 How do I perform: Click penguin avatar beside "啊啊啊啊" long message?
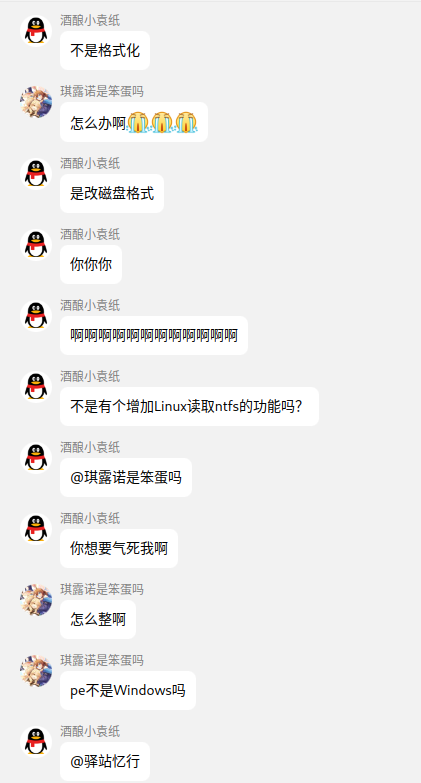pyautogui.click(x=36, y=315)
